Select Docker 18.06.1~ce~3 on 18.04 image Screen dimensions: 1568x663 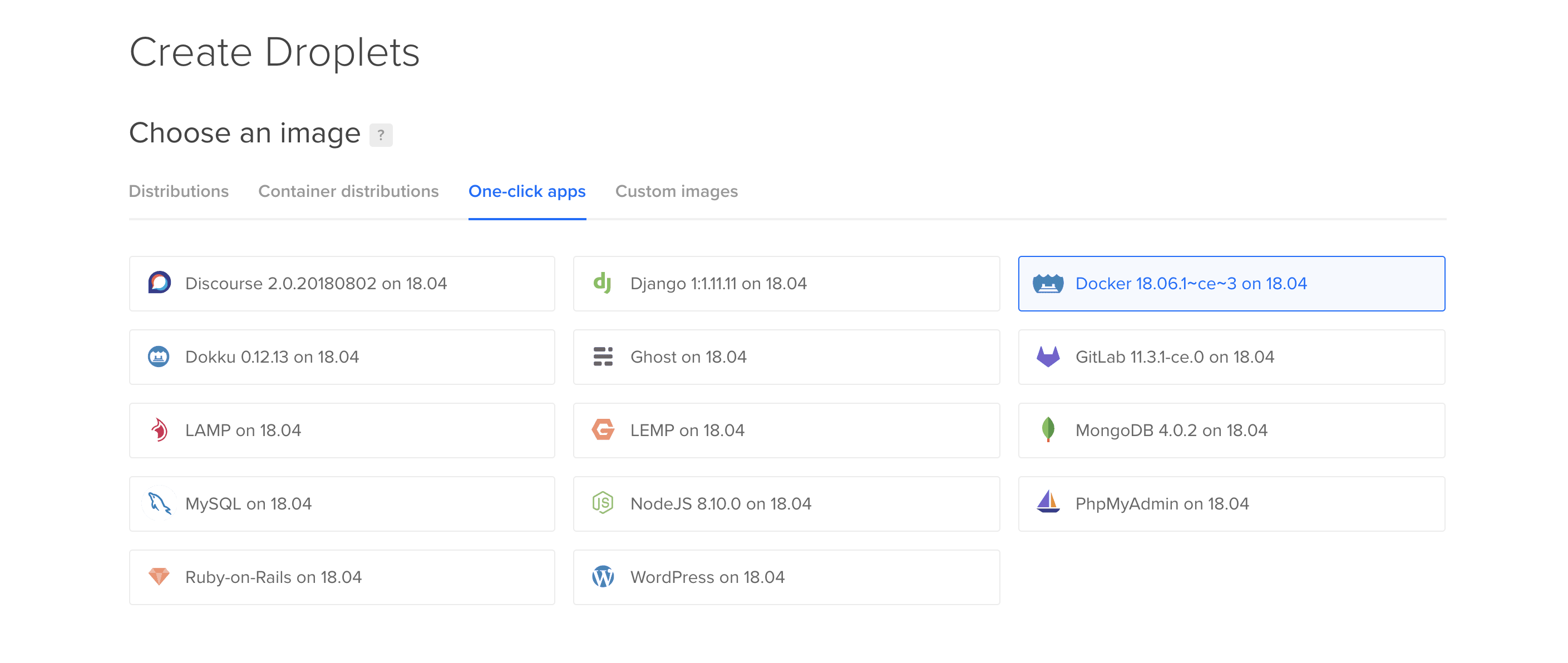click(1231, 284)
